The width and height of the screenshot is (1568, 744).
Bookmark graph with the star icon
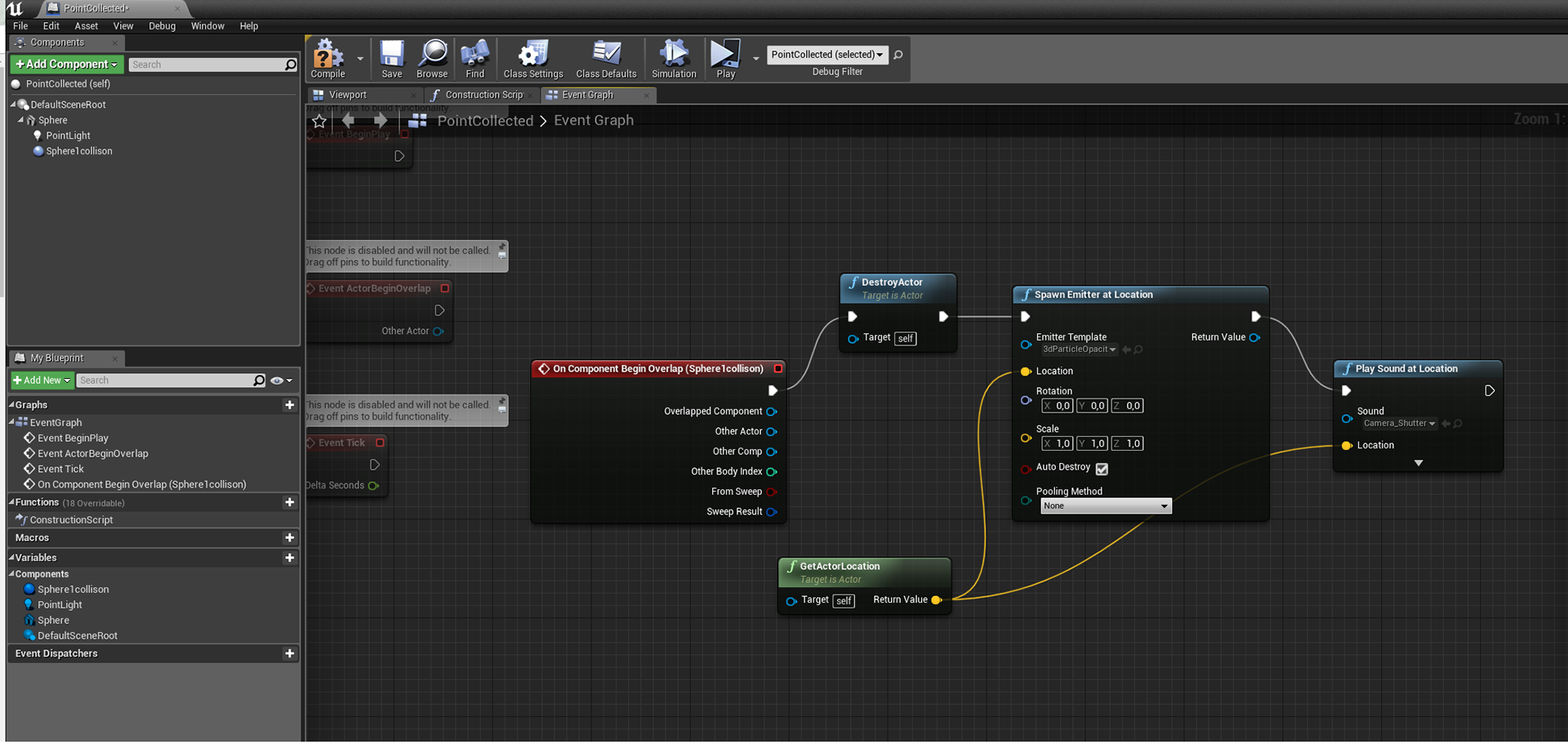[x=319, y=121]
